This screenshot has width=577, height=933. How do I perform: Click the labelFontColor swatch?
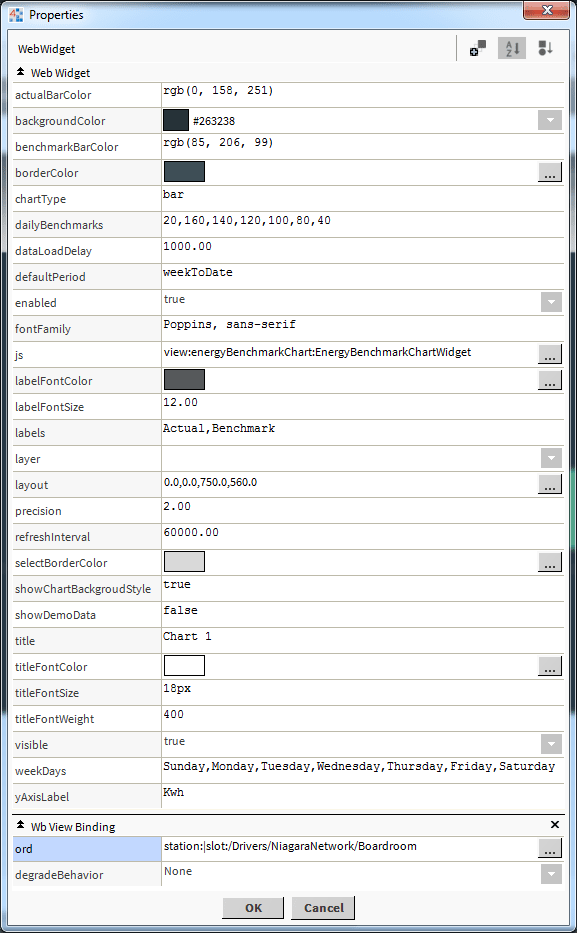coord(184,380)
